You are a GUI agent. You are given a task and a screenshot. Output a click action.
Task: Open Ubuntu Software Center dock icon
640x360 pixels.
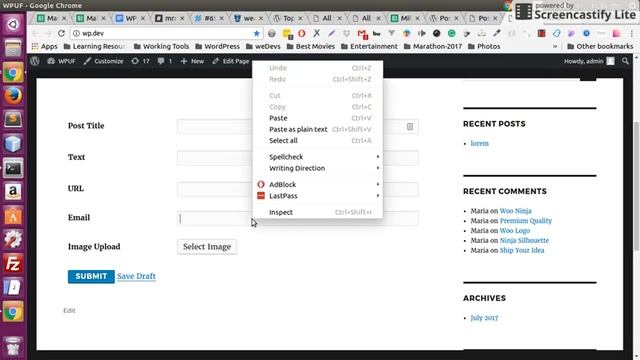click(x=13, y=216)
